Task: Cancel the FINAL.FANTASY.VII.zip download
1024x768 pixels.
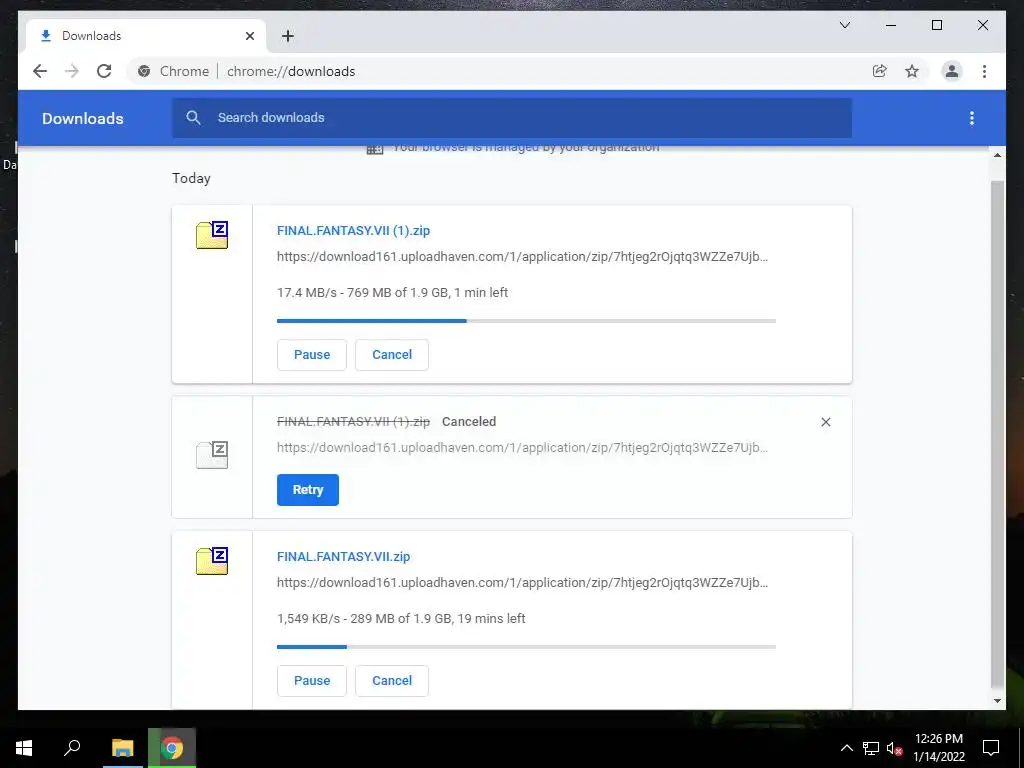Action: 392,680
